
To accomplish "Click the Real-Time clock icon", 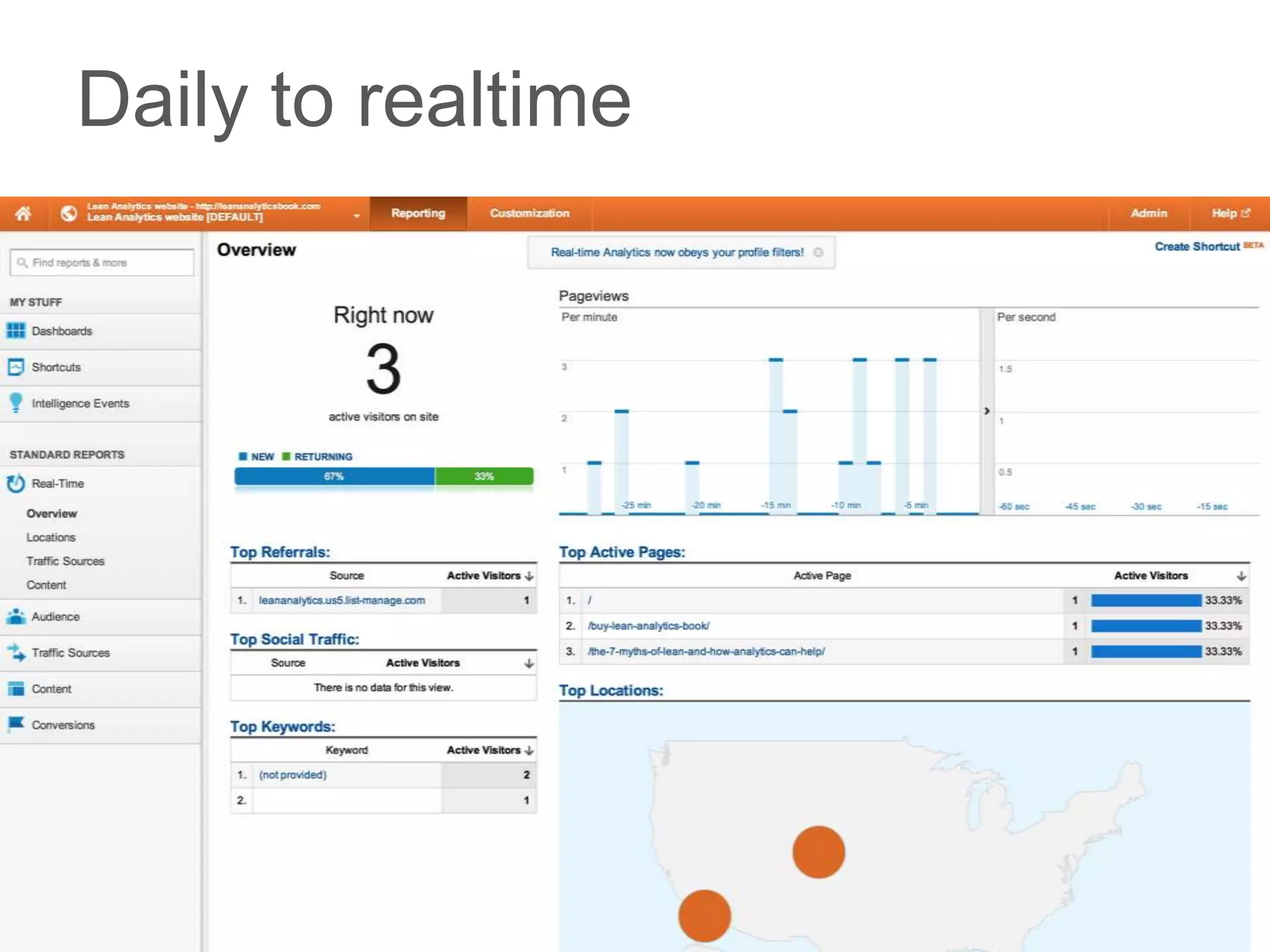I will [x=16, y=483].
